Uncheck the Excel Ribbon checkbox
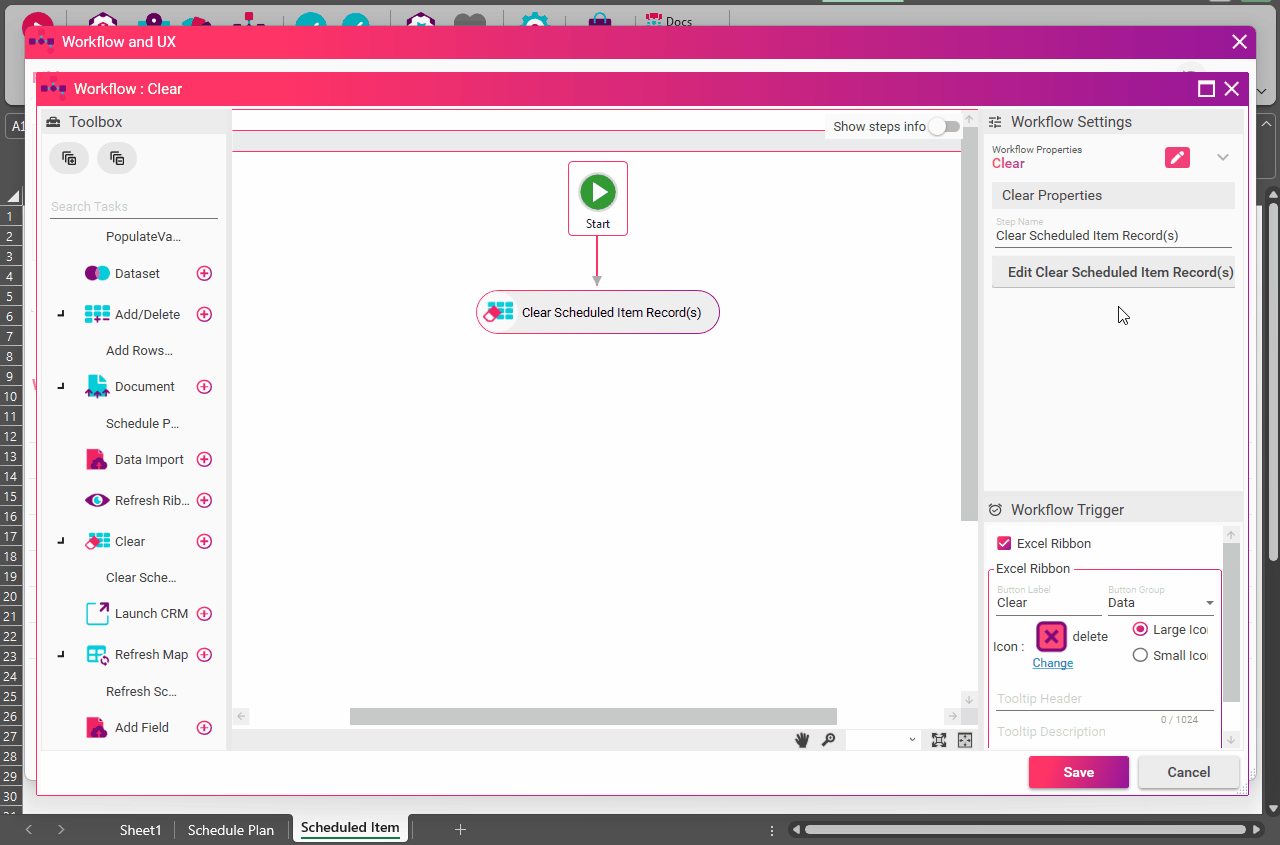Screen dimensions: 1280x845 point(1004,543)
